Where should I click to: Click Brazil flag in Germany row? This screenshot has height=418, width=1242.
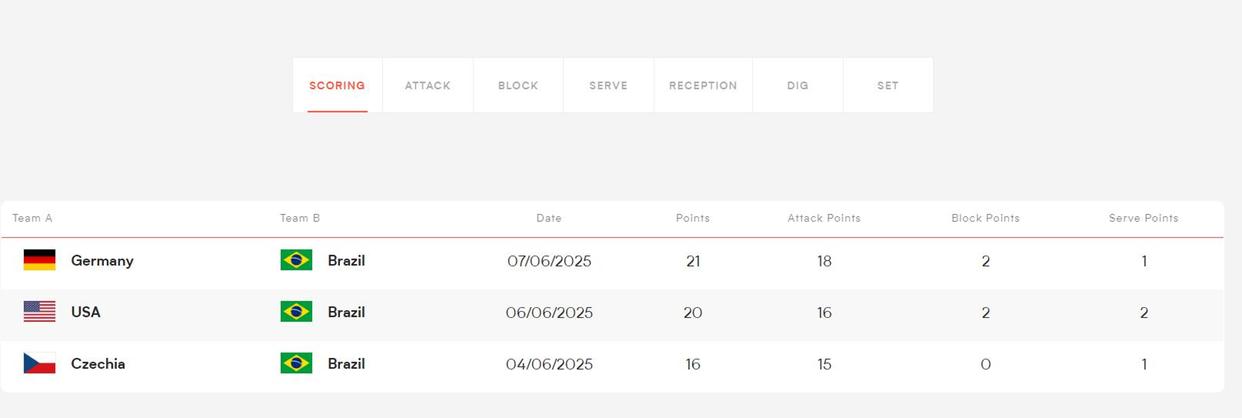tap(296, 260)
